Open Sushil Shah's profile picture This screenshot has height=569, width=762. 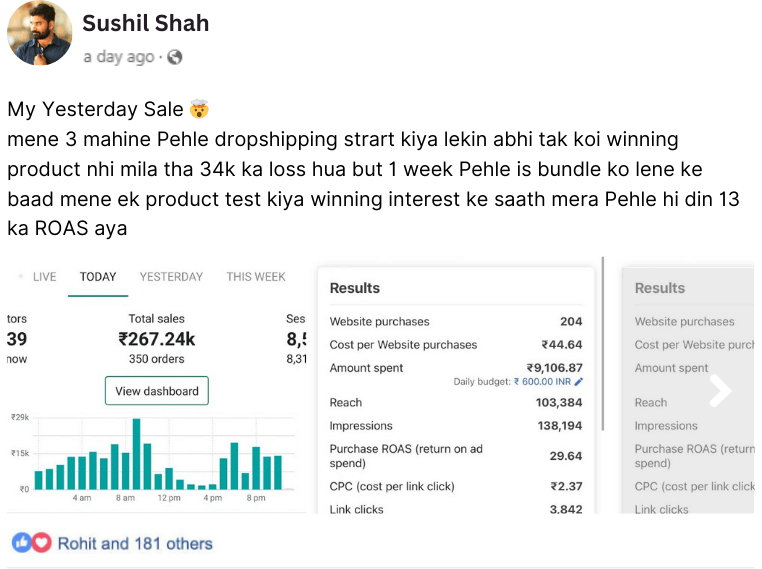tap(39, 34)
